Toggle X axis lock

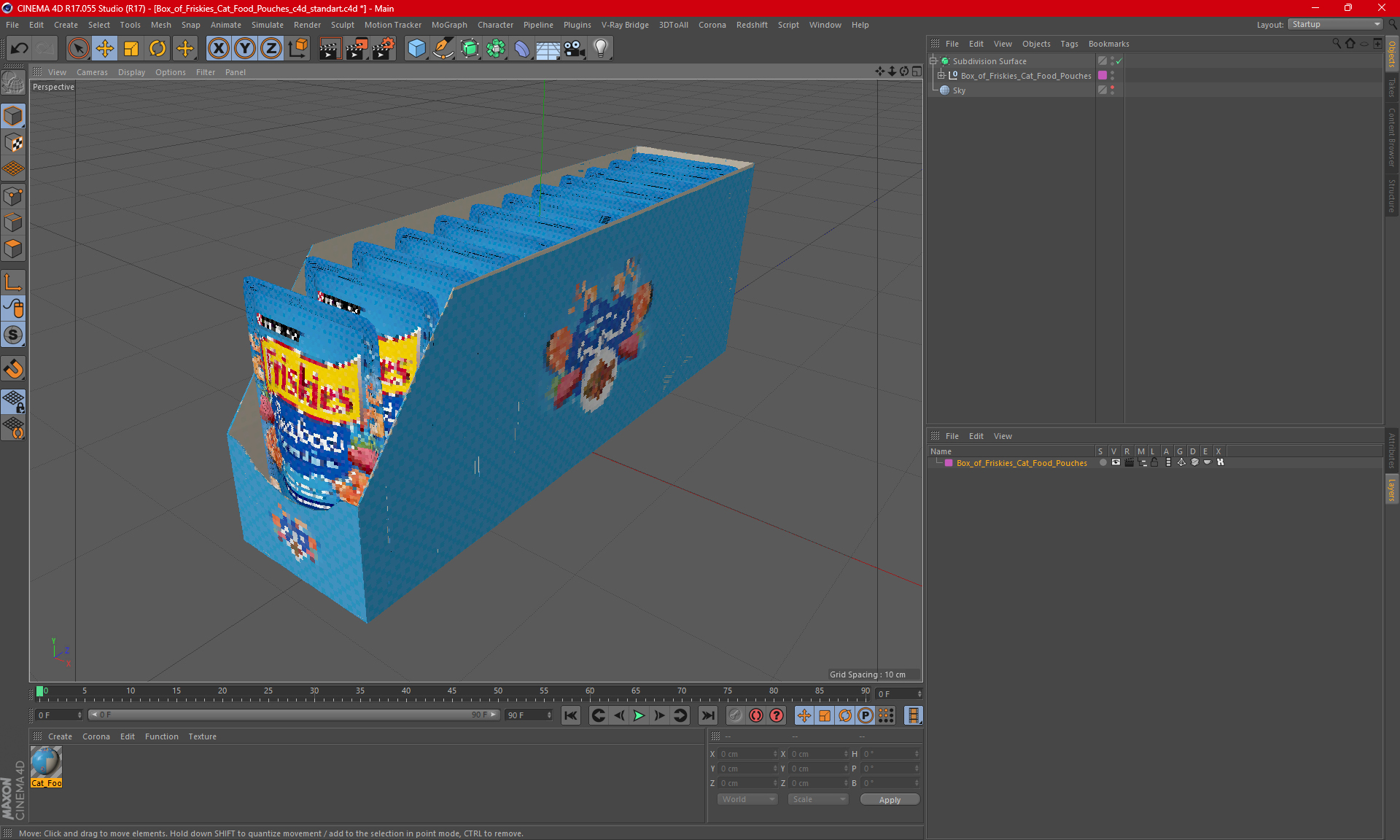click(218, 48)
